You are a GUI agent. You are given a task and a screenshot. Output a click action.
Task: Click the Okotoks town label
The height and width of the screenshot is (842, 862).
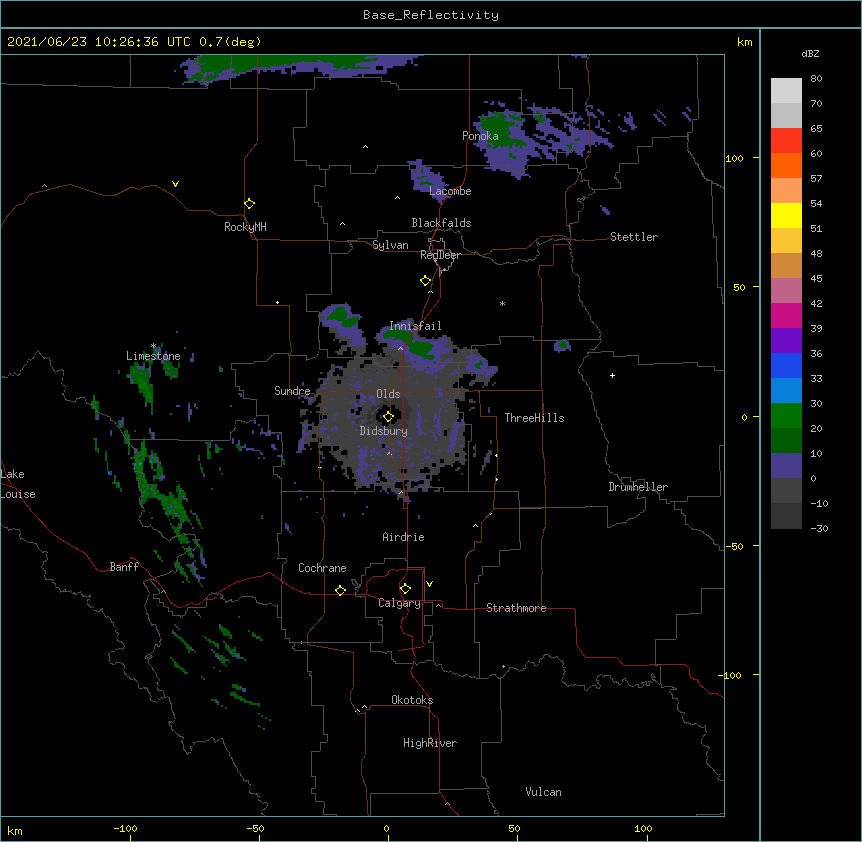pyautogui.click(x=412, y=700)
